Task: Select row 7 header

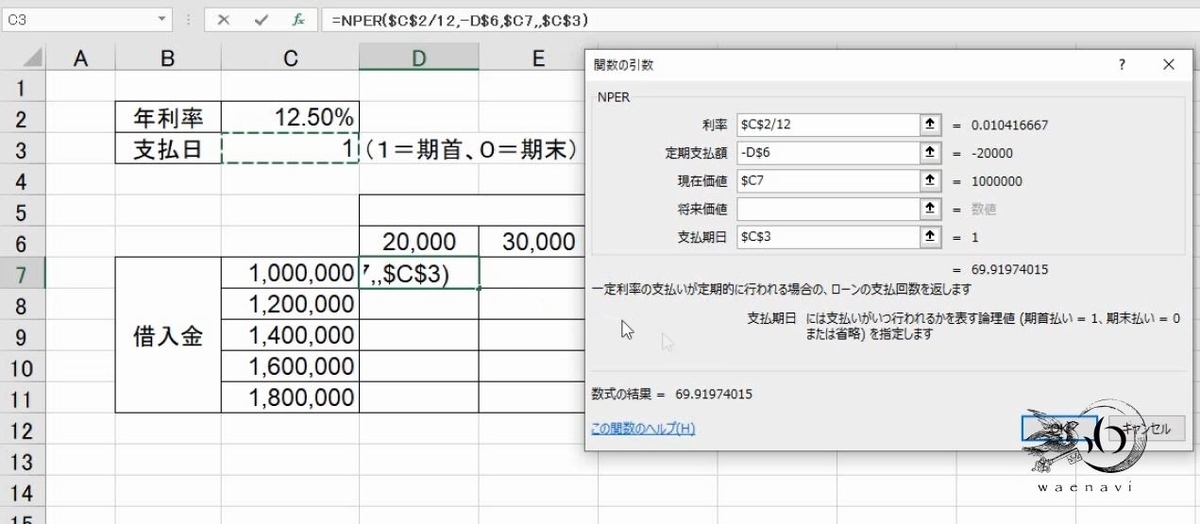Action: pyautogui.click(x=22, y=273)
